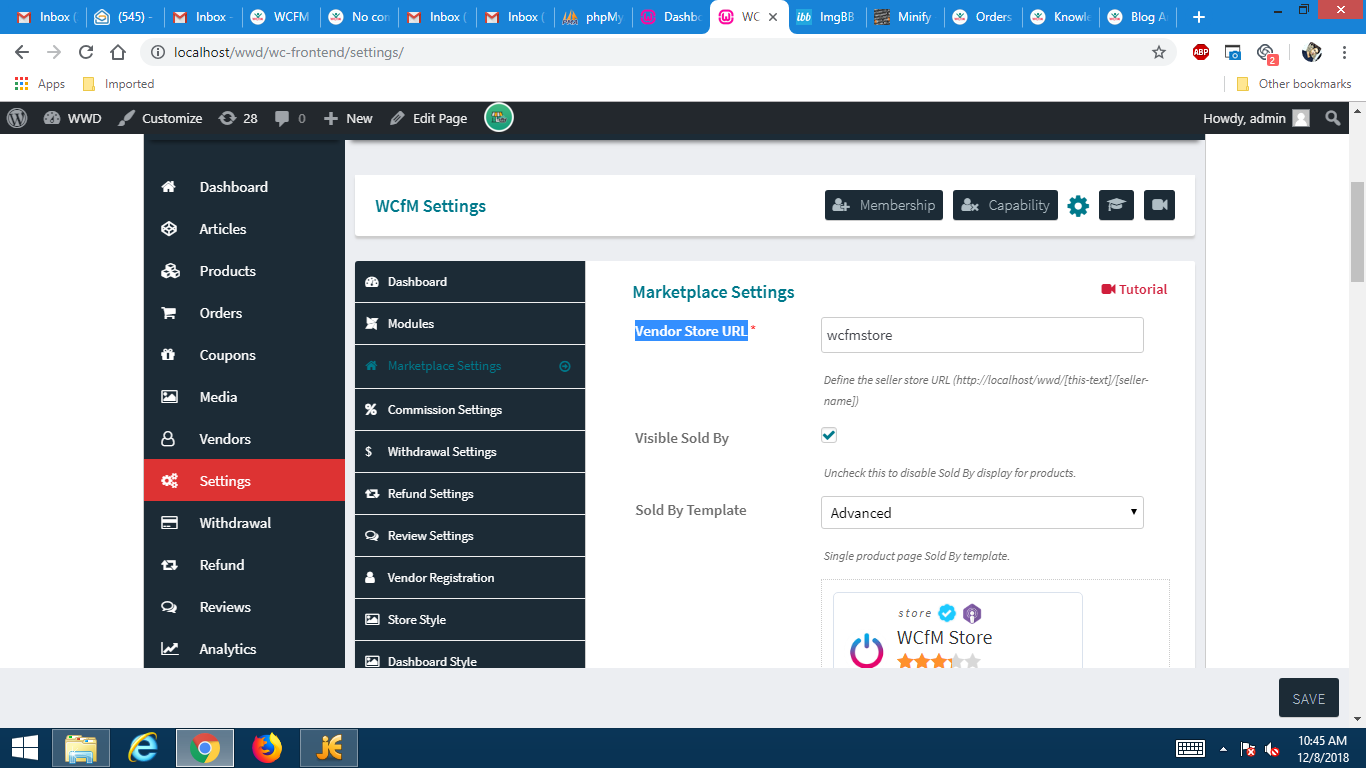View the 28 pending updates
1366x768 pixels.
click(x=238, y=118)
